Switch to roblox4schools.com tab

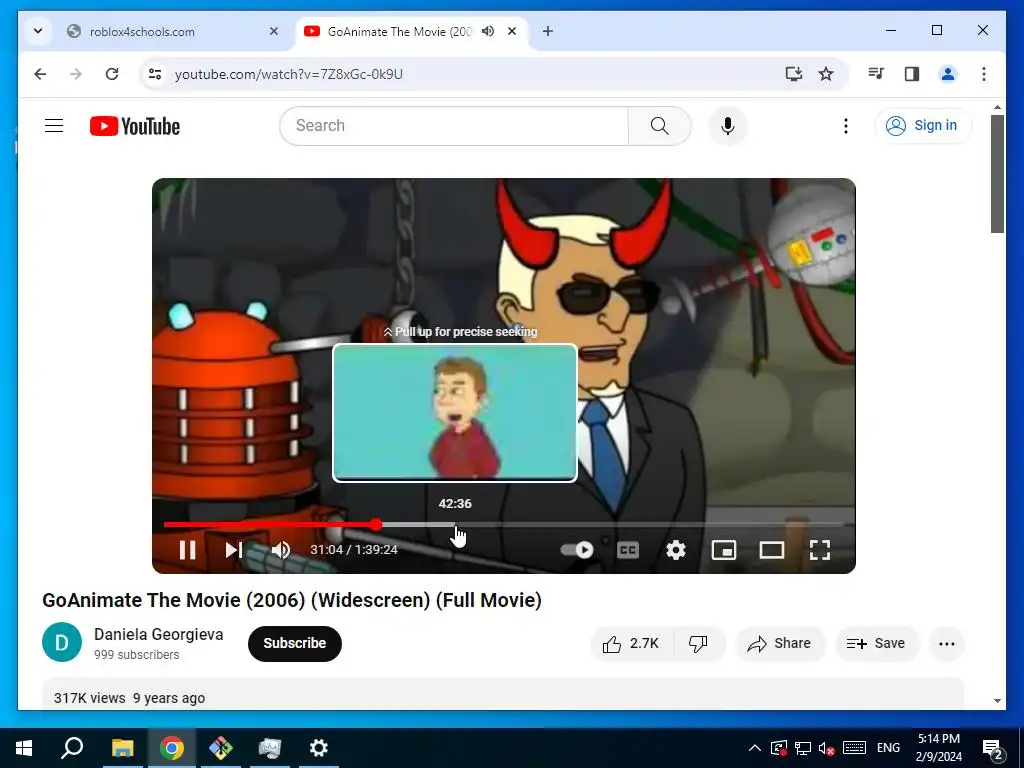point(173,31)
